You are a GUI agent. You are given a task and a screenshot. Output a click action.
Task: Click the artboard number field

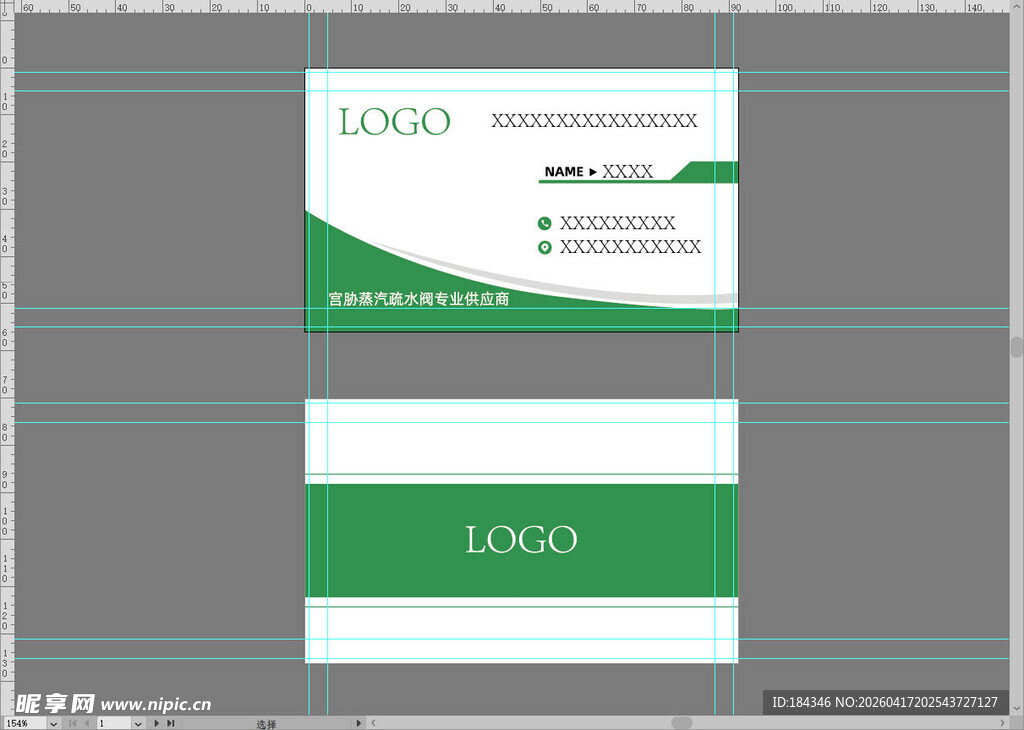tap(113, 723)
